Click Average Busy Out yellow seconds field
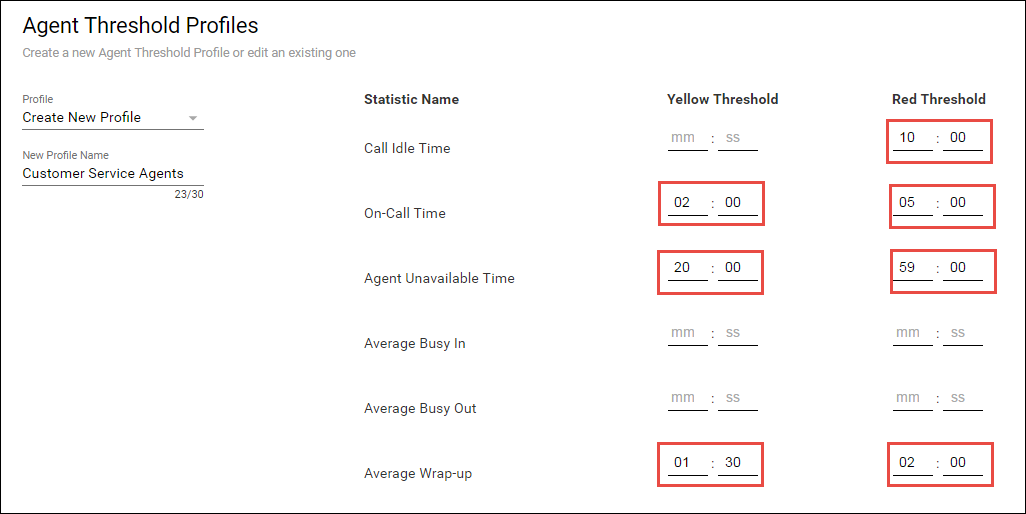The width and height of the screenshot is (1026, 514). tap(737, 398)
